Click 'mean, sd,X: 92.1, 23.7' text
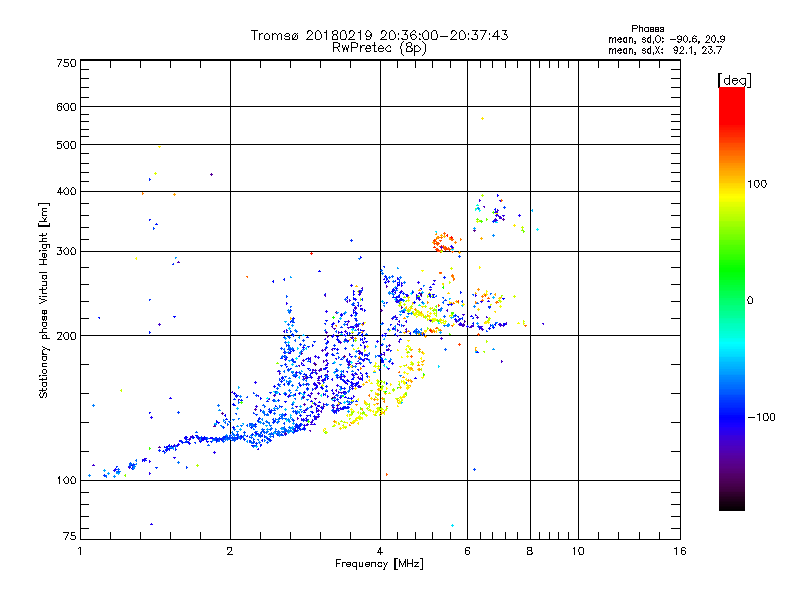Image resolution: width=800 pixels, height=600 pixels. point(665,50)
